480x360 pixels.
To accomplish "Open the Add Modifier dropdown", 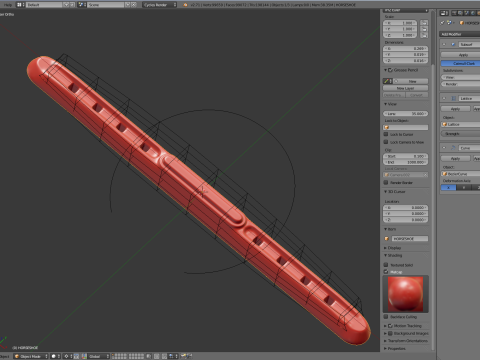I will [460, 34].
